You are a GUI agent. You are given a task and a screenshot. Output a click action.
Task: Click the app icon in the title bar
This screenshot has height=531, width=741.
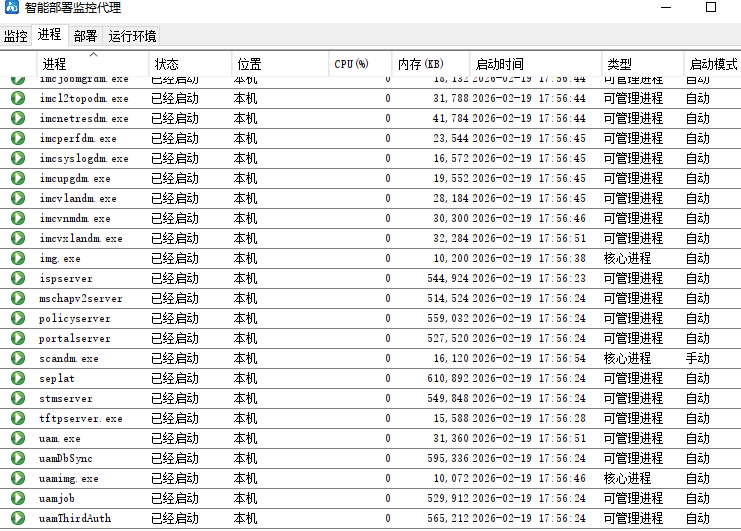(x=11, y=8)
